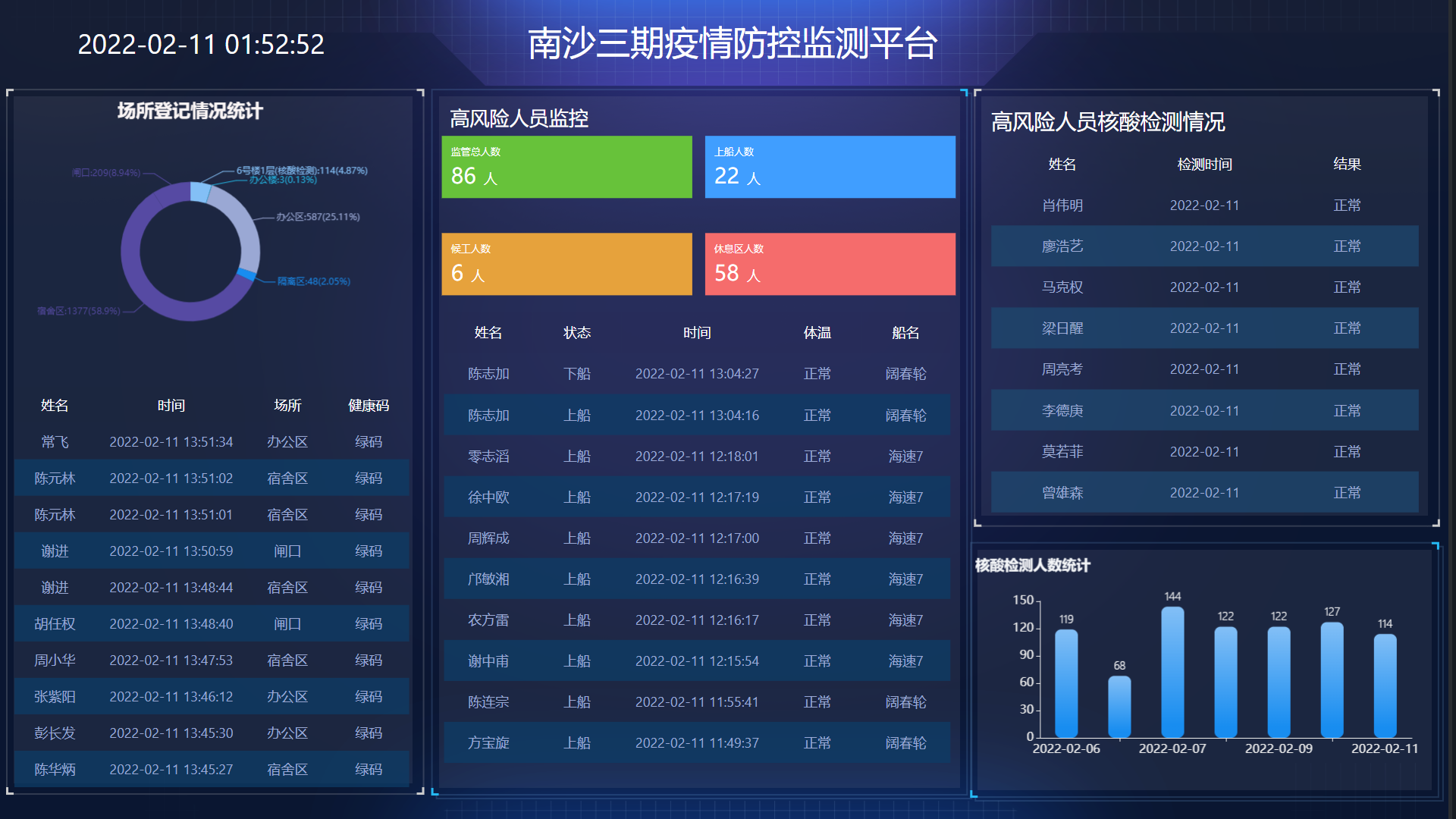The width and height of the screenshot is (1456, 819).
Task: Click the red 休息区人数 58 card
Action: click(830, 264)
